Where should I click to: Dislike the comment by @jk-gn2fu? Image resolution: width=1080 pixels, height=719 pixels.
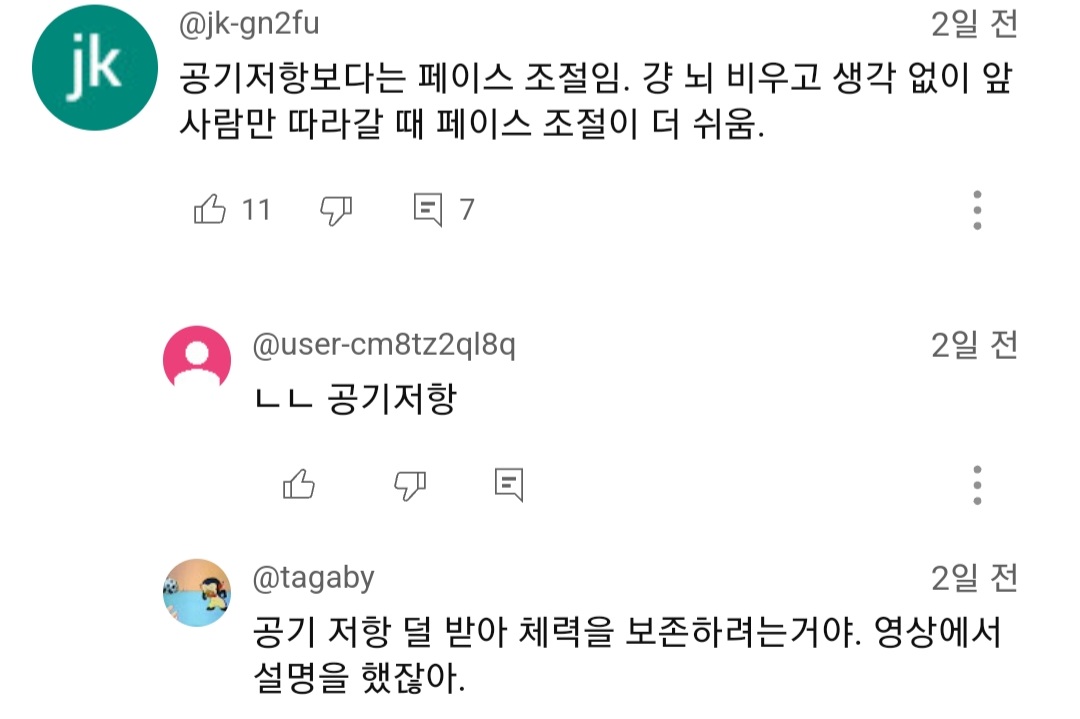pos(336,210)
